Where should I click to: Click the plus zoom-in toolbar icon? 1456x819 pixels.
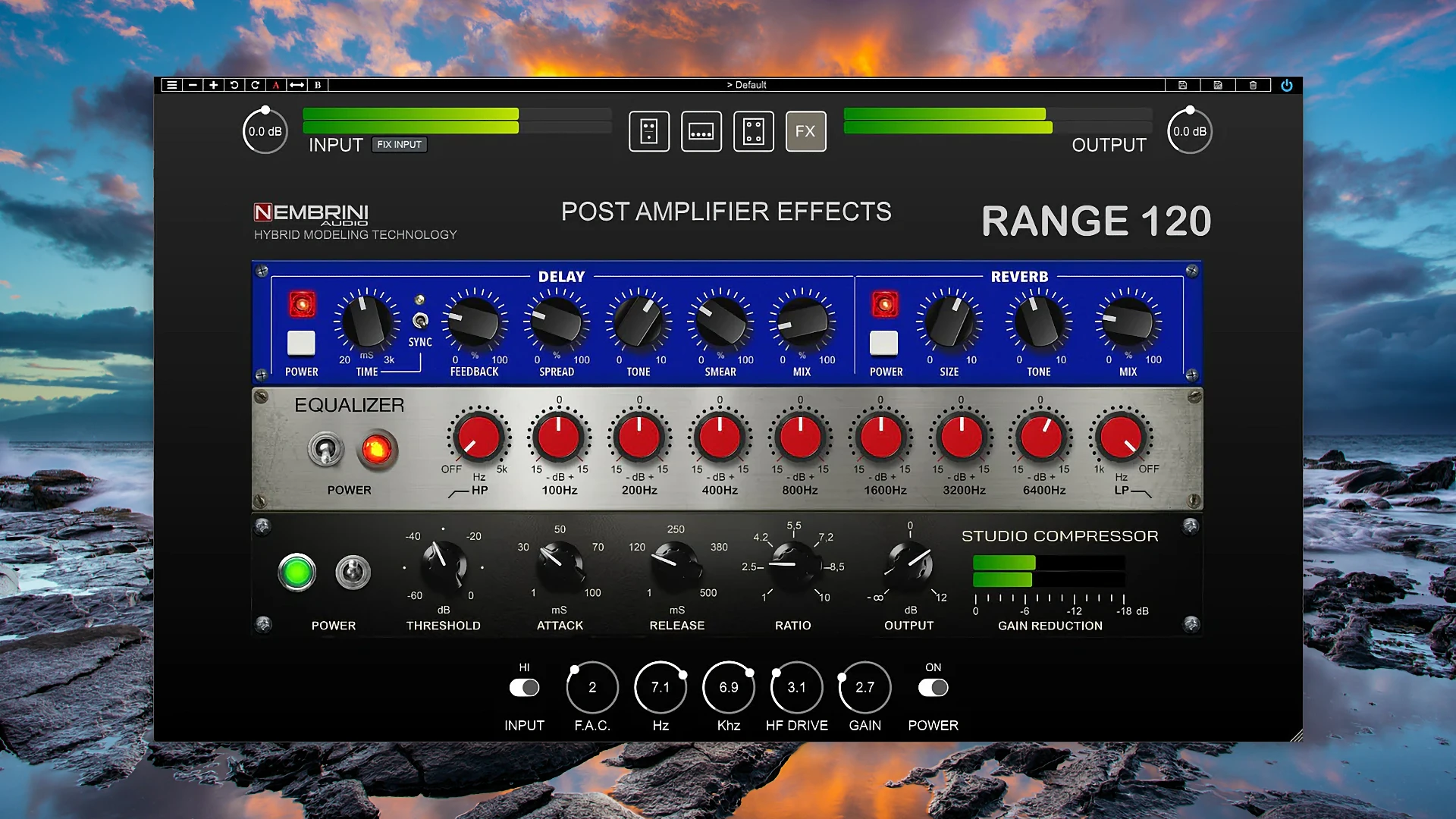(x=214, y=85)
